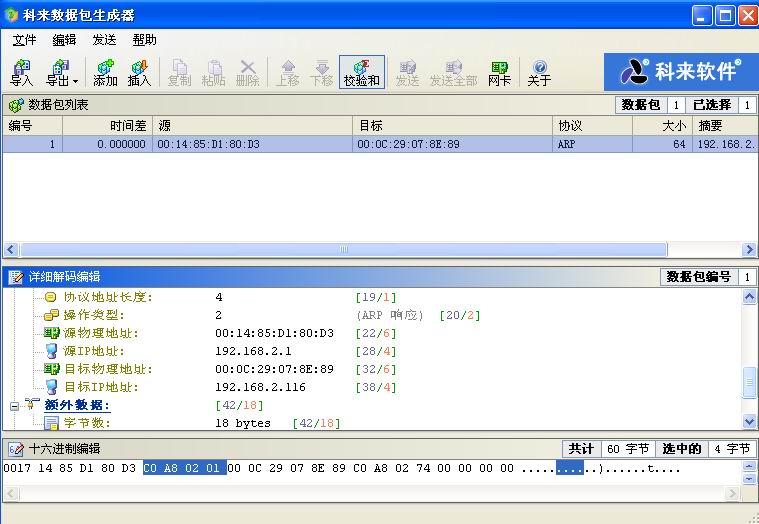Open the 文件 menu
Viewport: 759px width, 524px height.
tap(24, 40)
